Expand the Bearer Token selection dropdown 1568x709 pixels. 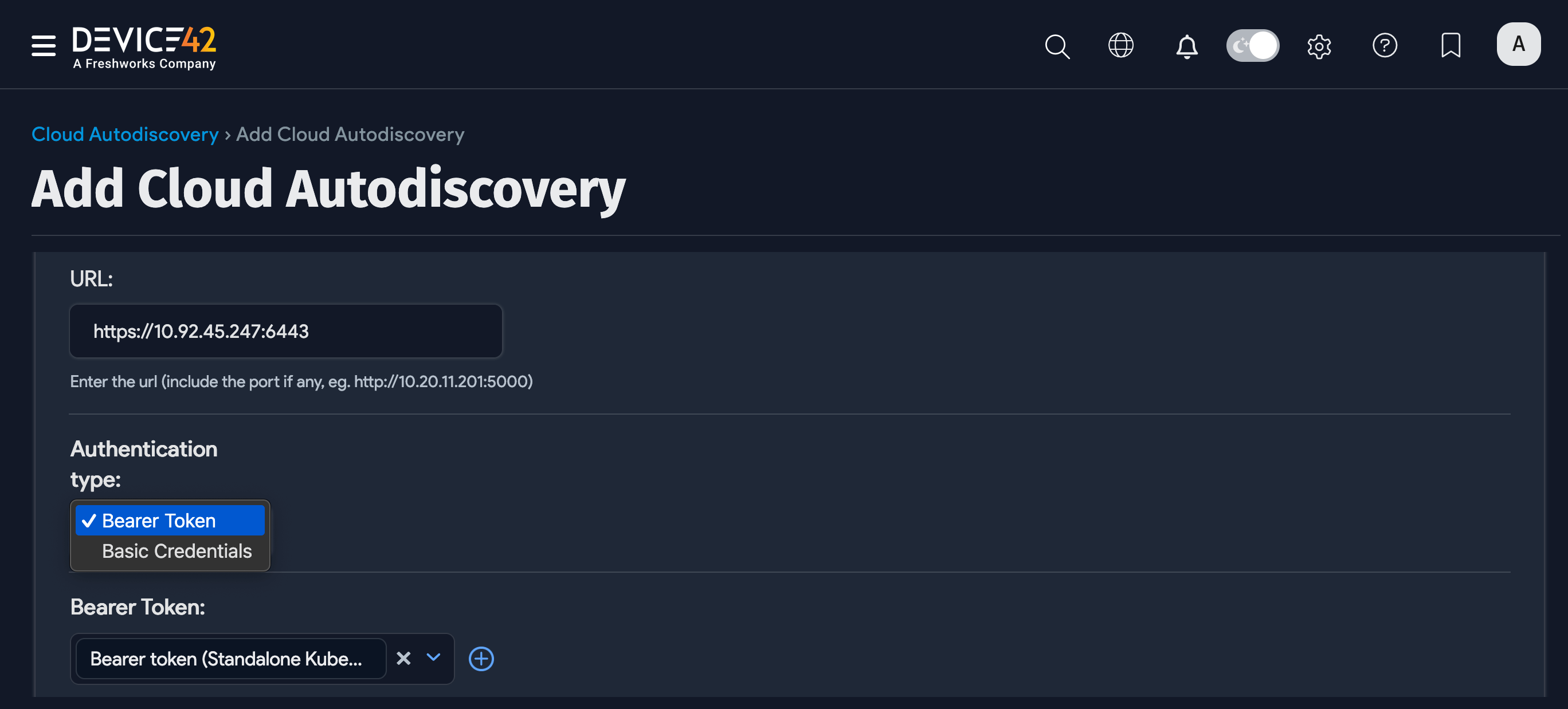(x=433, y=659)
